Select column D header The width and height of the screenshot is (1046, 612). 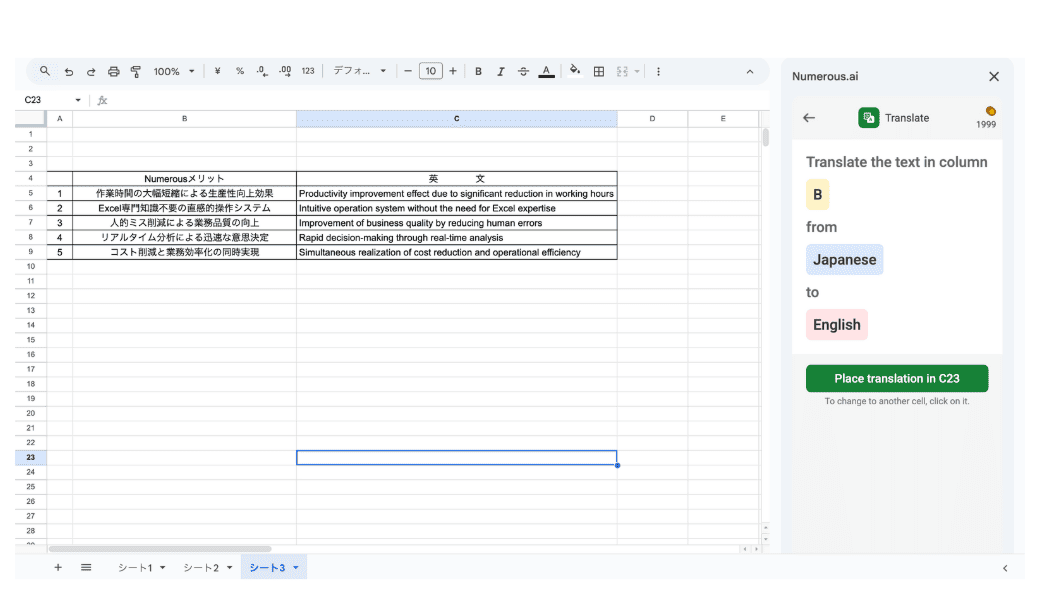pyautogui.click(x=652, y=119)
